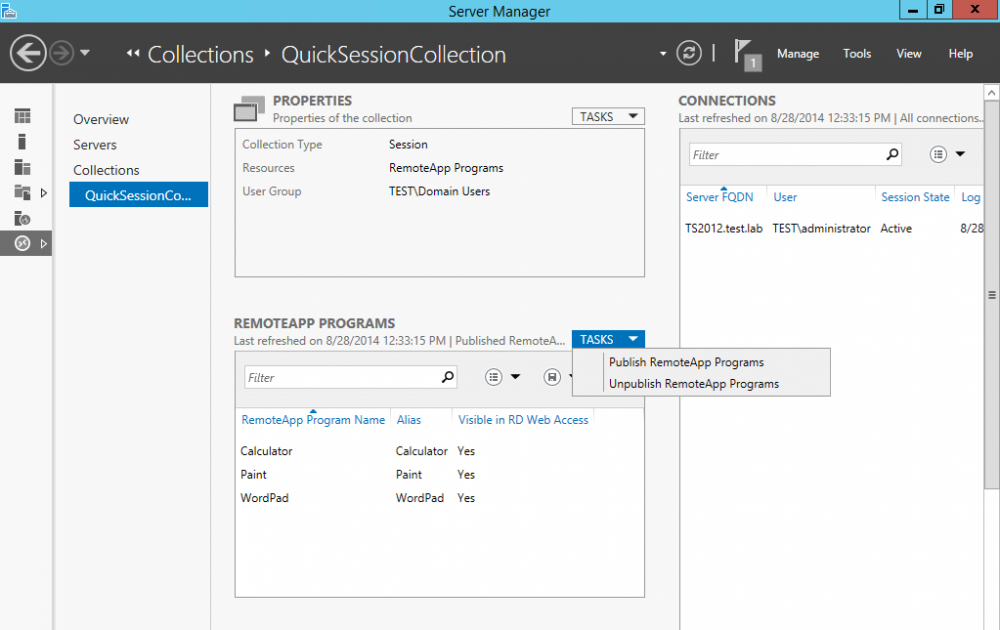Open the Manage menu

pos(798,54)
